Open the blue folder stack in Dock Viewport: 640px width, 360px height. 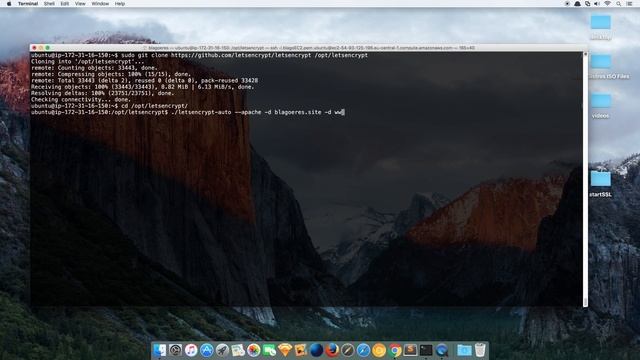464,350
